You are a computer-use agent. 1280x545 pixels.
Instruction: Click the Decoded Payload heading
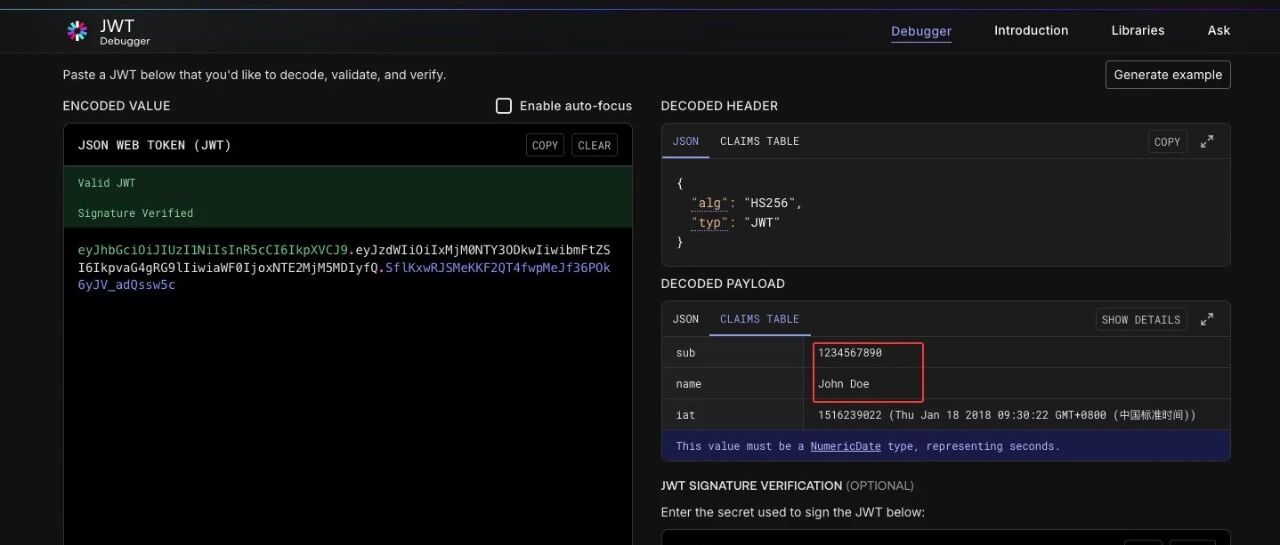pos(723,284)
